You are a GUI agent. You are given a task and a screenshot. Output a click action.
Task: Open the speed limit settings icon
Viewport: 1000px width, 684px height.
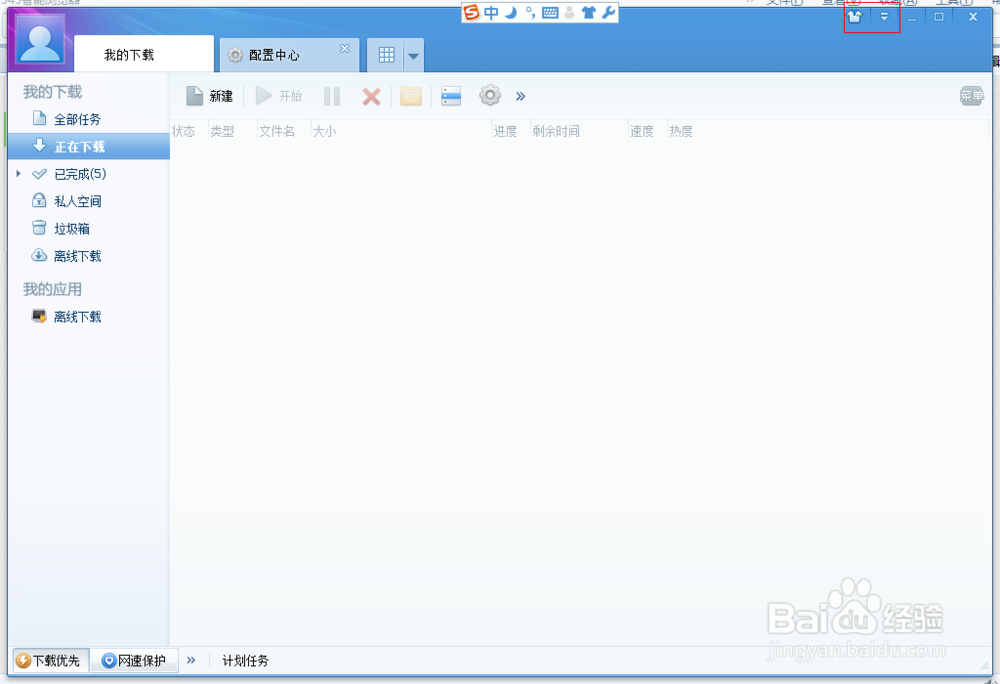pos(450,95)
